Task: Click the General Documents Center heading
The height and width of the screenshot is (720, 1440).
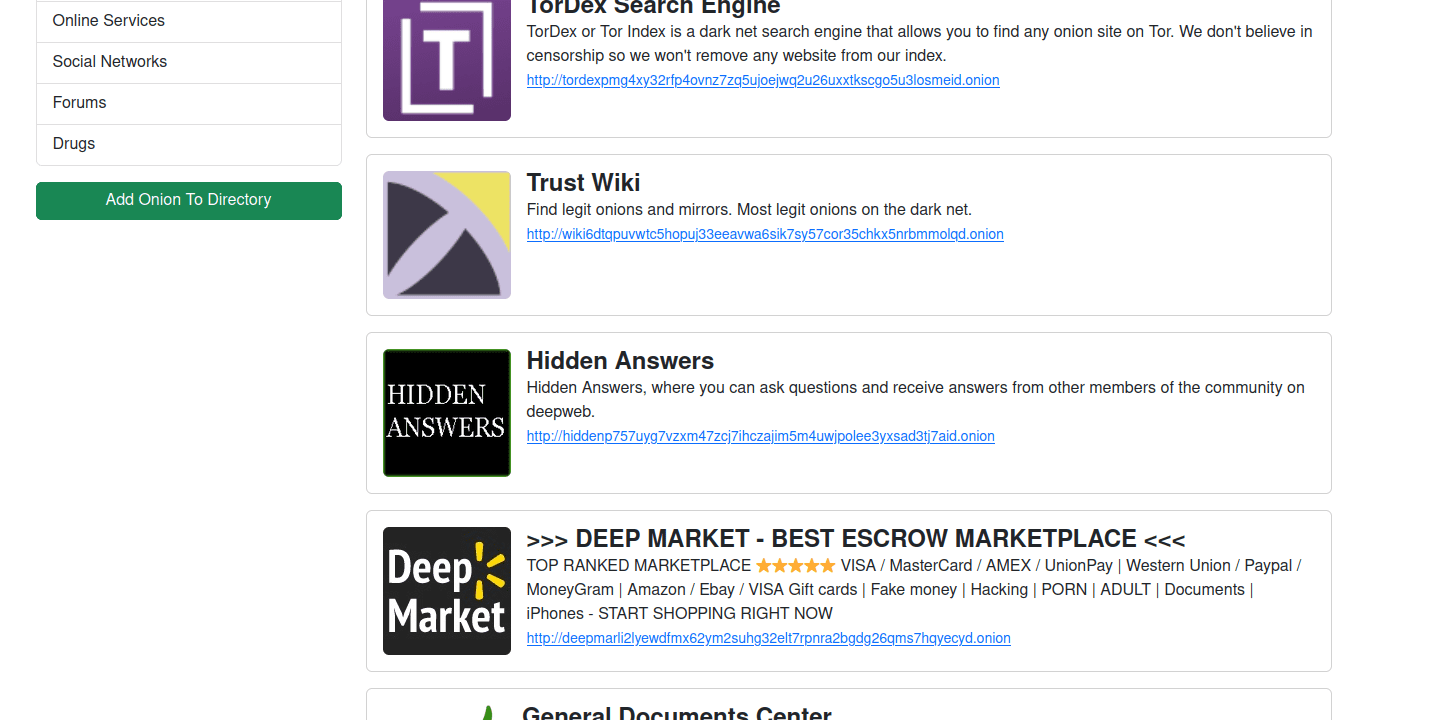Action: [x=677, y=712]
